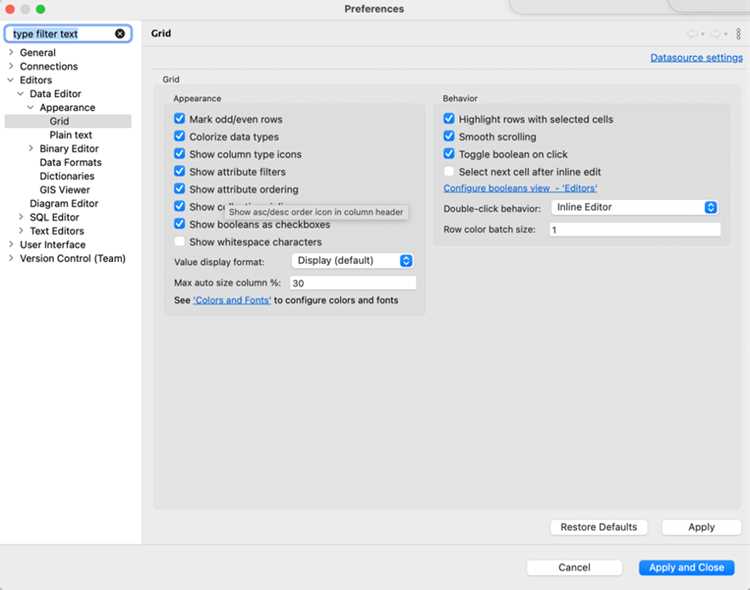Image resolution: width=750 pixels, height=590 pixels.
Task: Click Max auto size column % field
Action: click(x=353, y=283)
